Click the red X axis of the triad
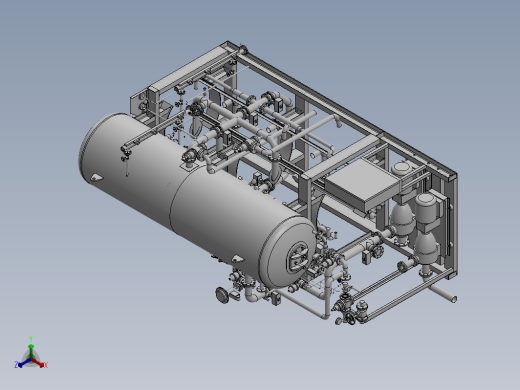Viewport: 520px width, 390px height. point(38,362)
